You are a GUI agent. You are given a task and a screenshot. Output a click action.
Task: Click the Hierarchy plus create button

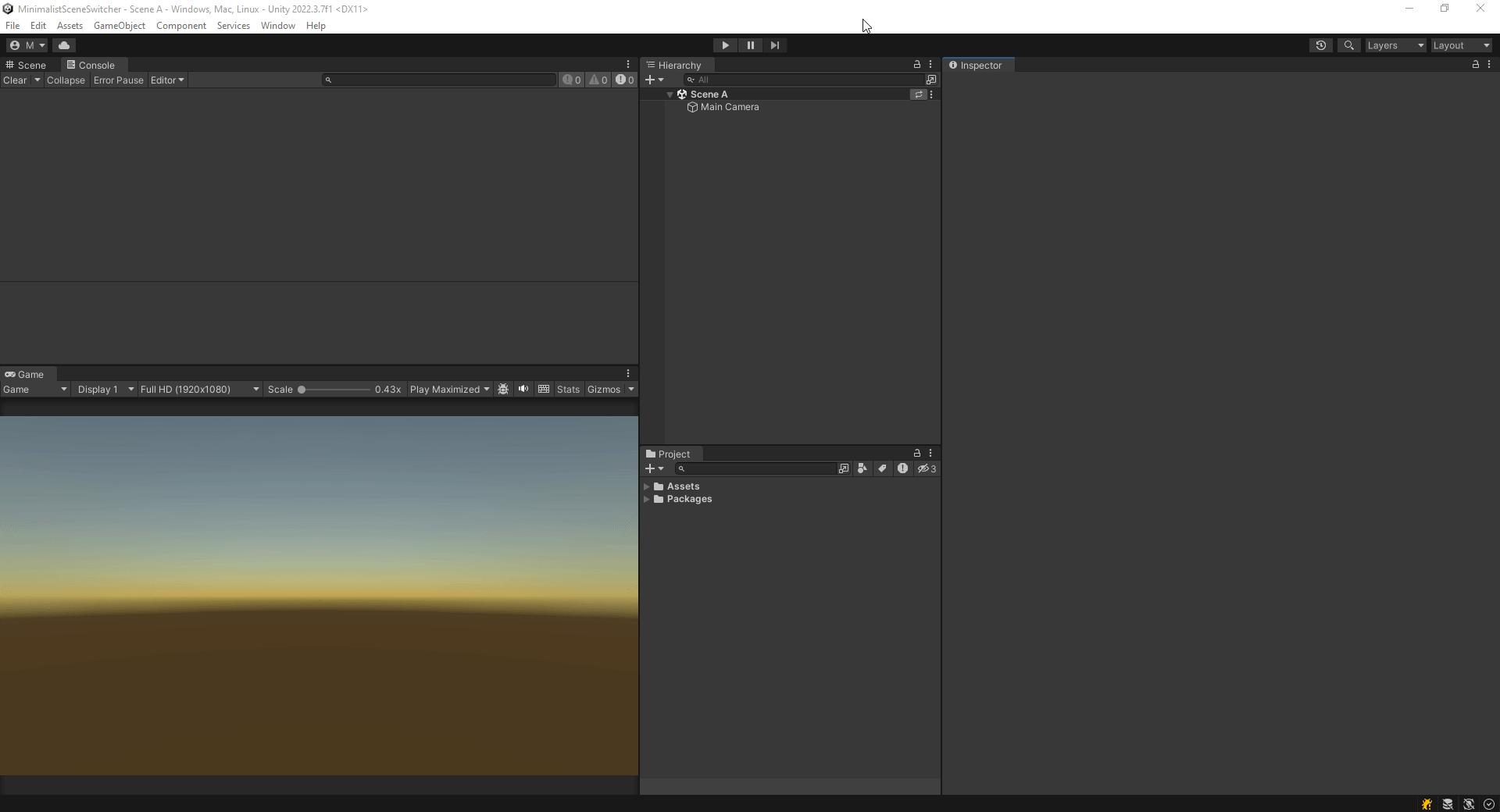tap(650, 80)
